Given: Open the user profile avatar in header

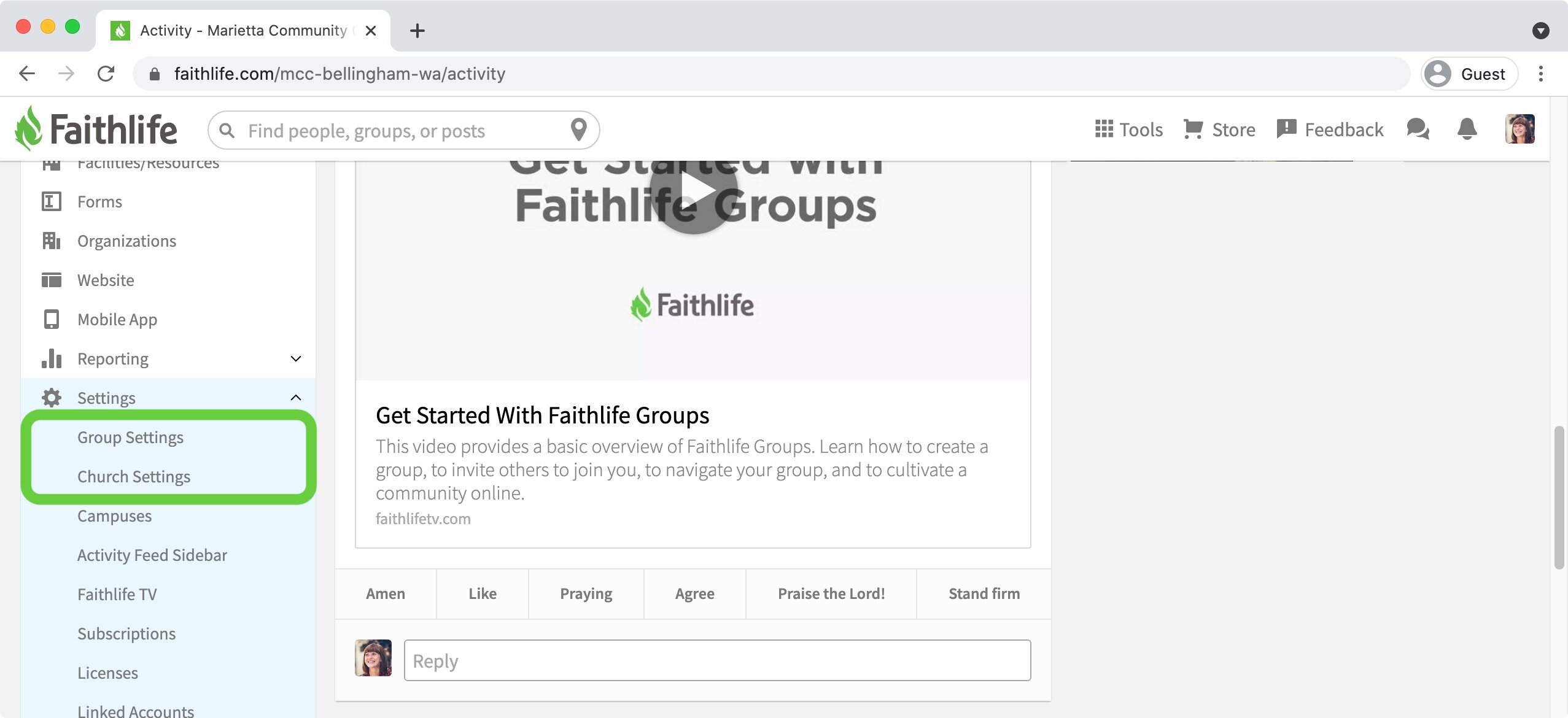Looking at the screenshot, I should 1519,129.
